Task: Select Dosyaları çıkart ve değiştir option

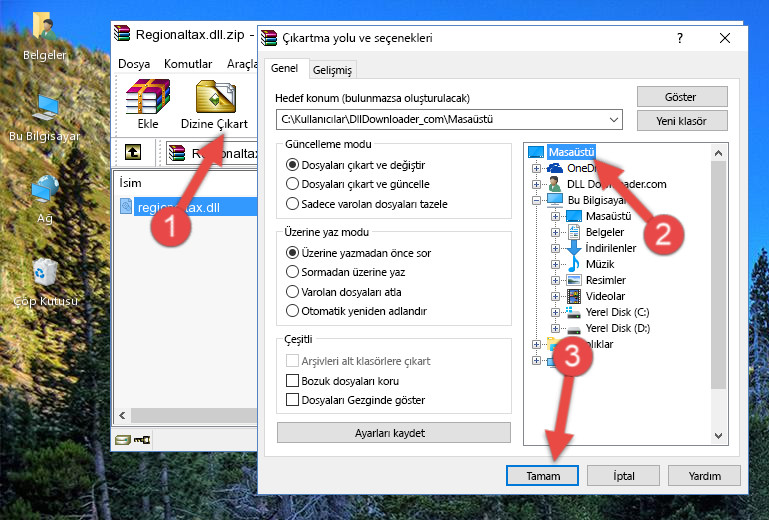Action: click(x=292, y=165)
